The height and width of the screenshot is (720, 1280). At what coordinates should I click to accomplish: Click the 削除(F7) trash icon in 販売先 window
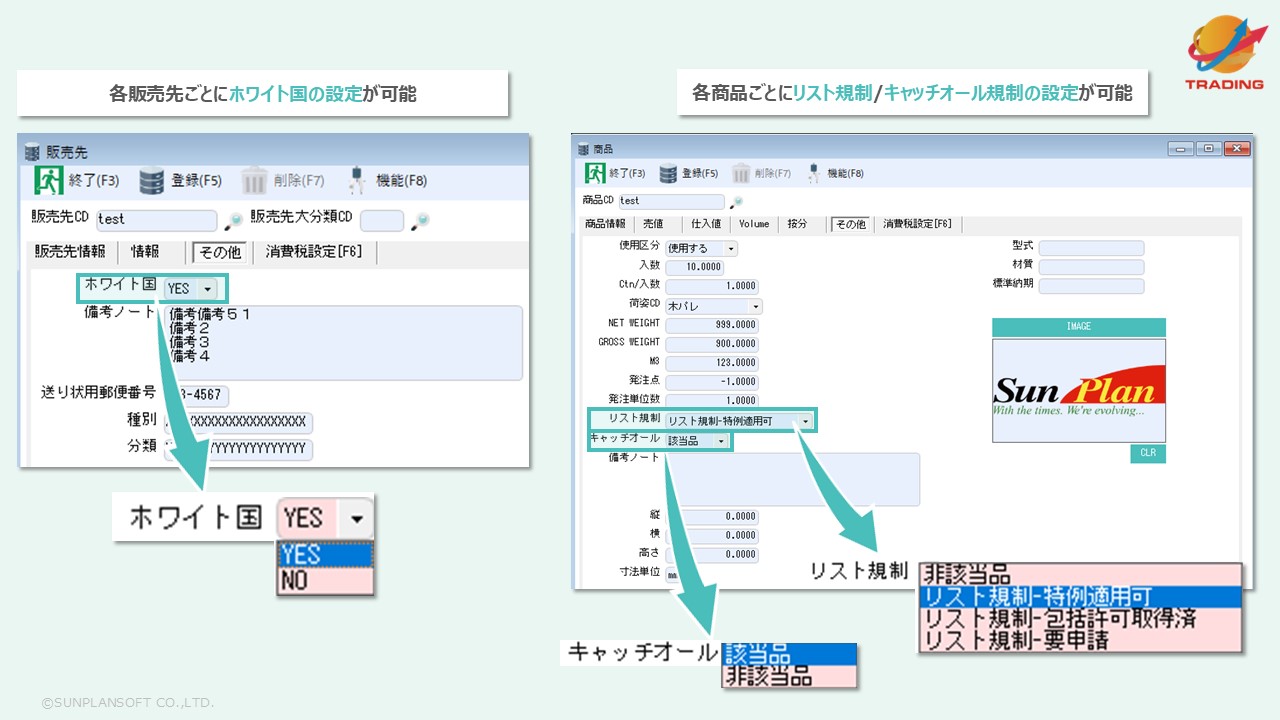pyautogui.click(x=255, y=181)
